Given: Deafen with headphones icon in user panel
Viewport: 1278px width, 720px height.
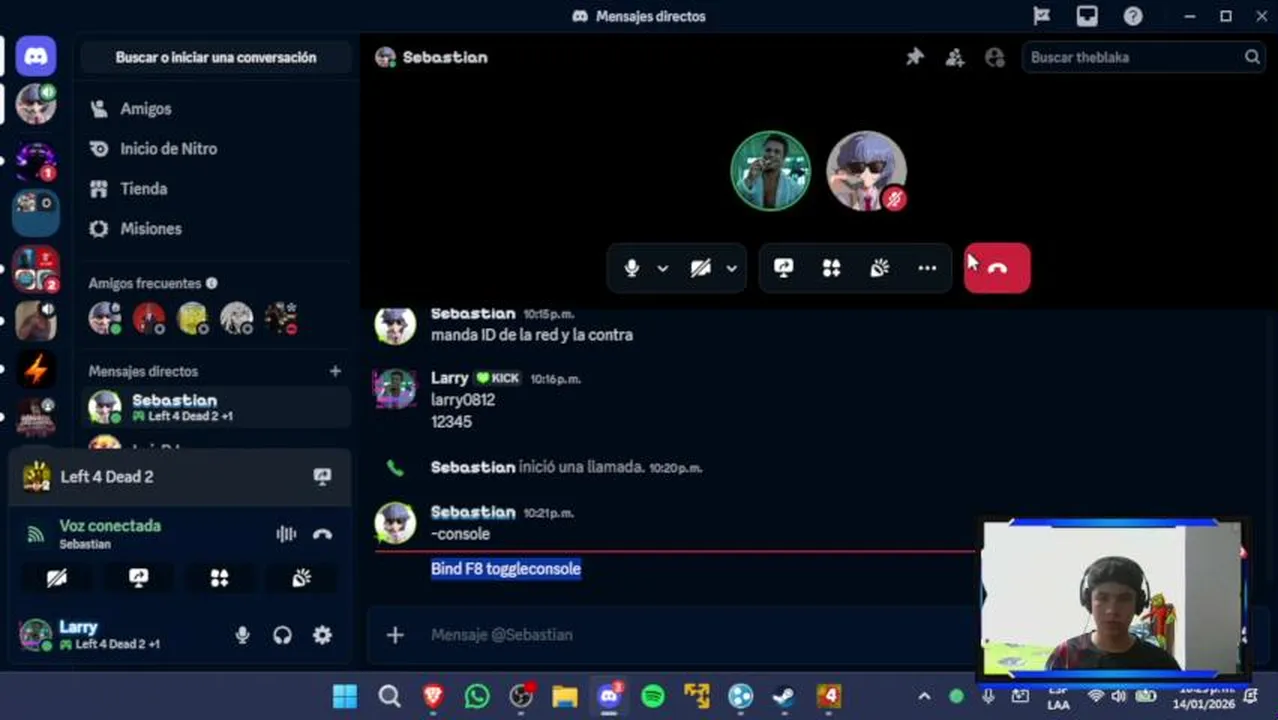Looking at the screenshot, I should [x=282, y=635].
